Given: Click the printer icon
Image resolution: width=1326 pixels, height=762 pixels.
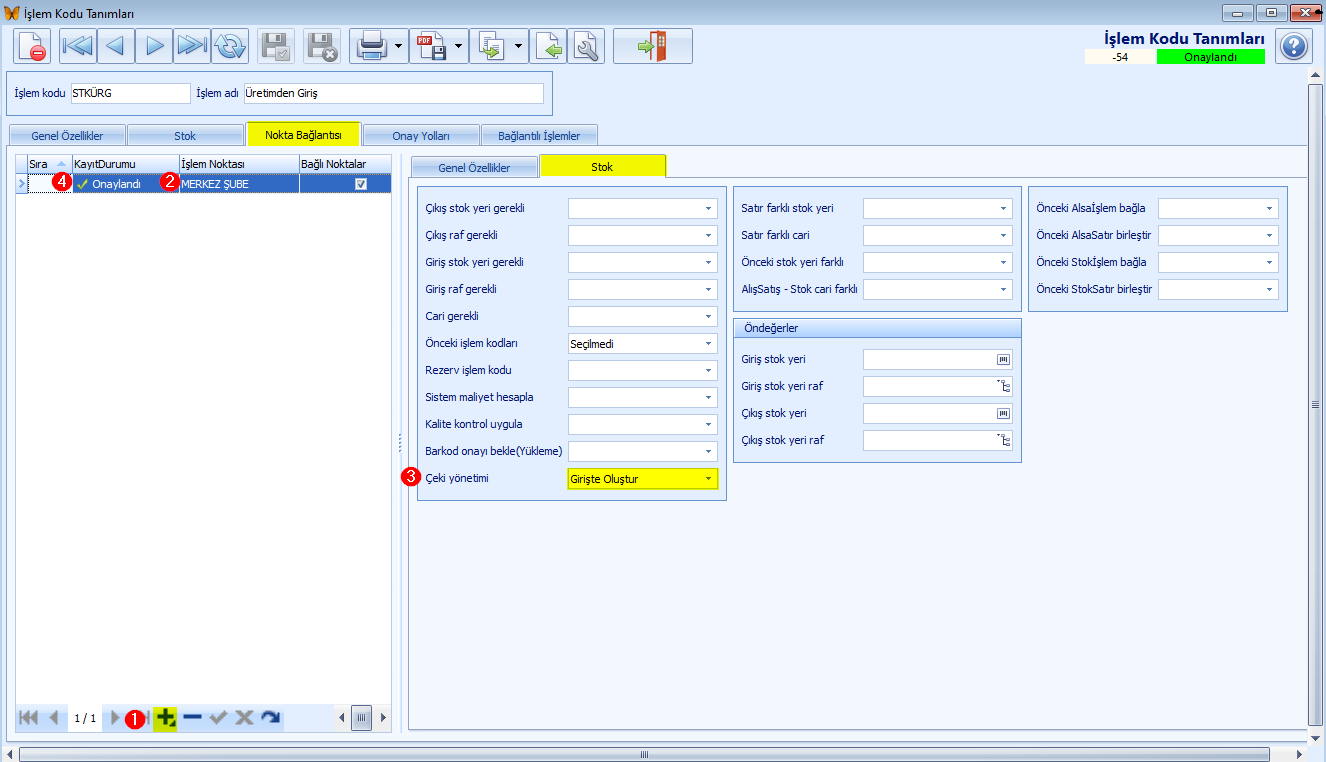Looking at the screenshot, I should (371, 46).
